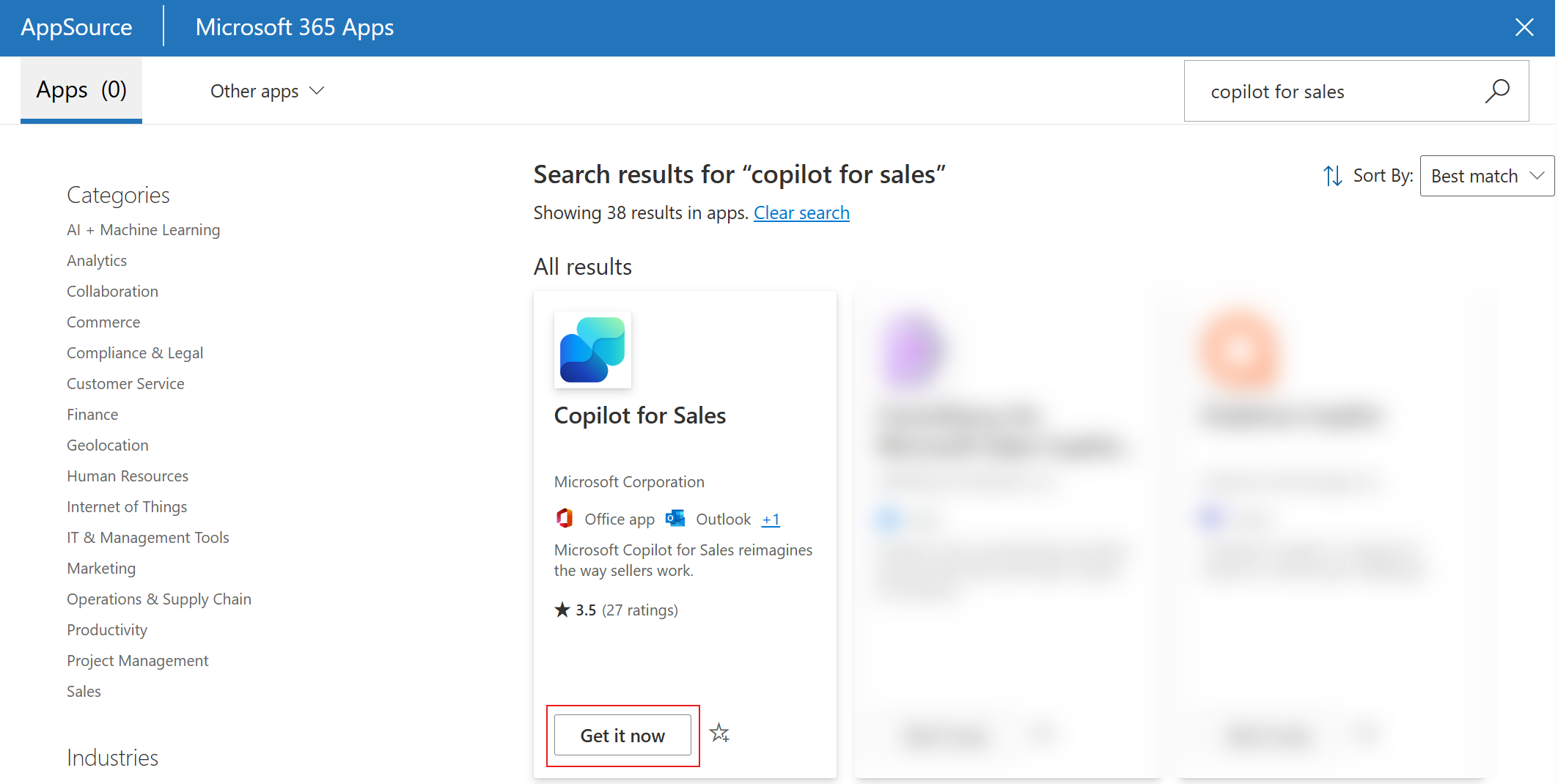Close the AppSource dialog

[1524, 28]
